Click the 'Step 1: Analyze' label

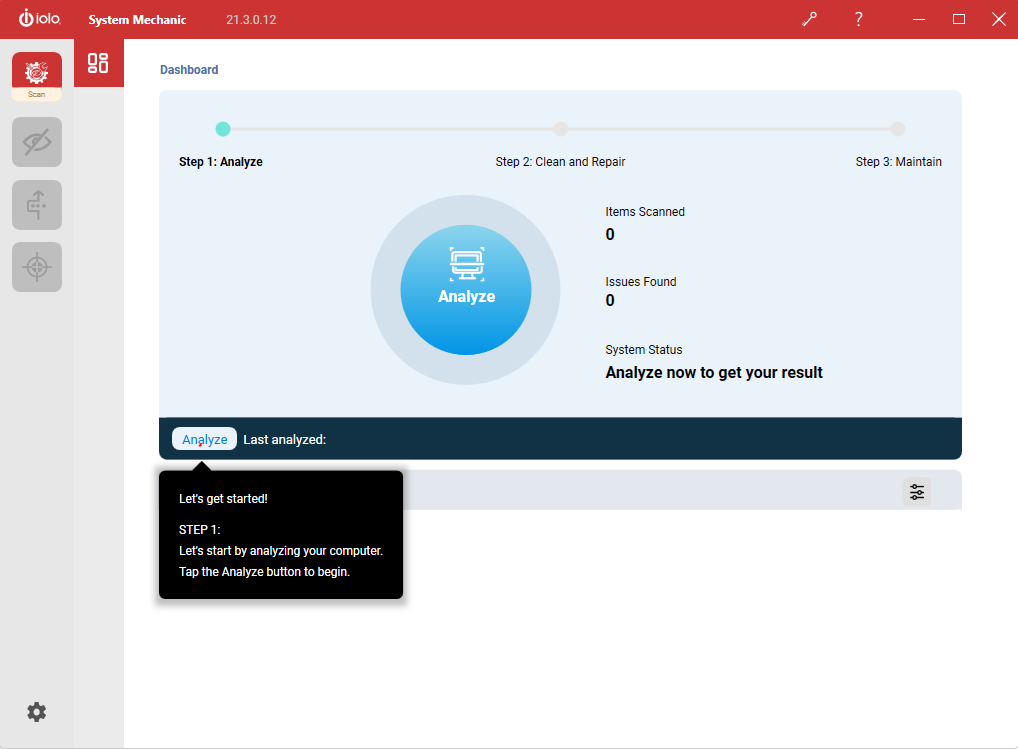point(221,162)
